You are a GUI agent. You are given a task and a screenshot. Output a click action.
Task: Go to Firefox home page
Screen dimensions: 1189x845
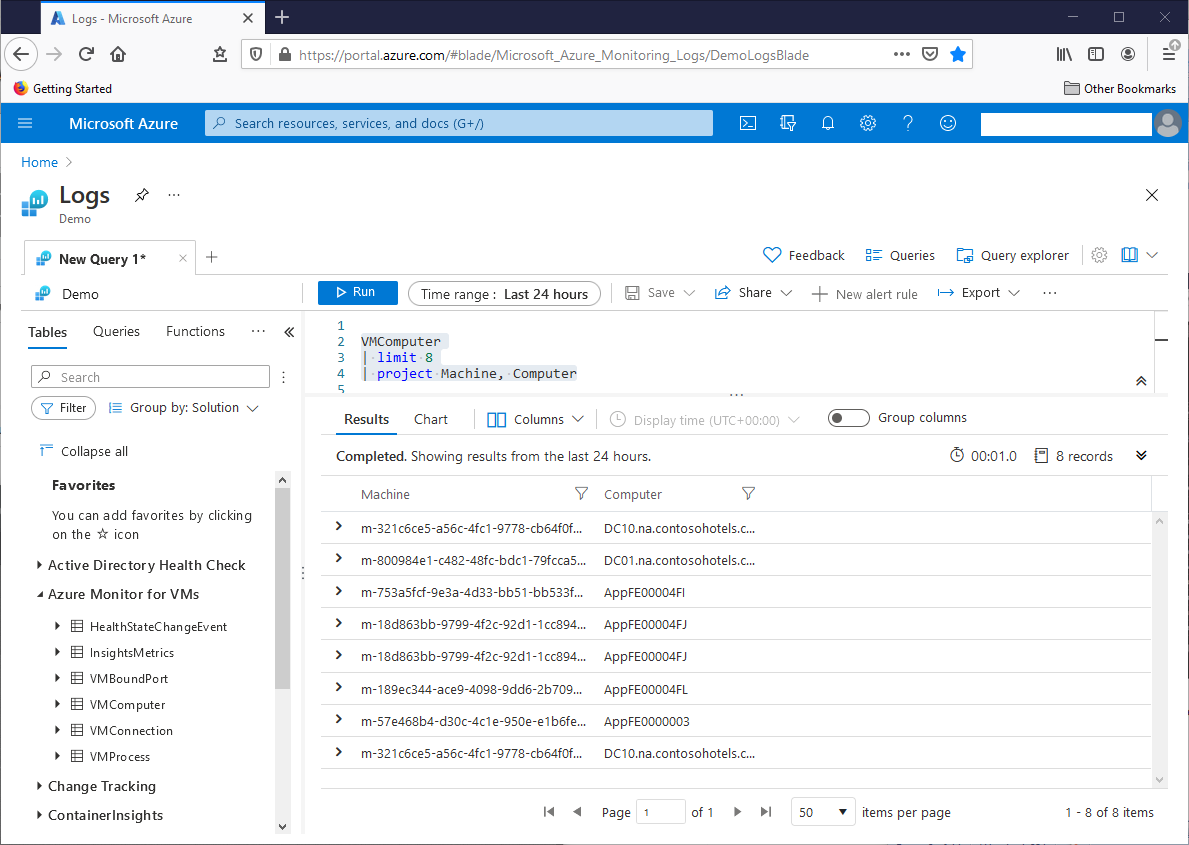(x=118, y=54)
